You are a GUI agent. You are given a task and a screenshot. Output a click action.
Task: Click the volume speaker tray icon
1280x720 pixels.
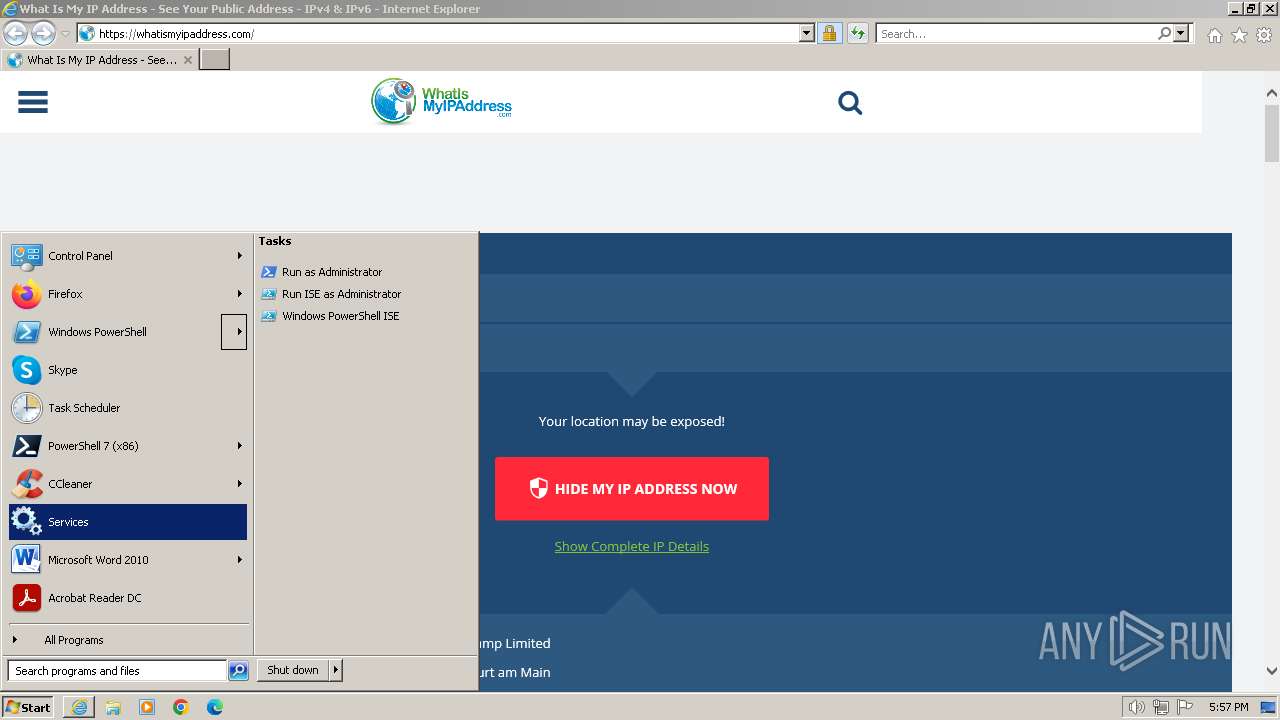click(1136, 707)
